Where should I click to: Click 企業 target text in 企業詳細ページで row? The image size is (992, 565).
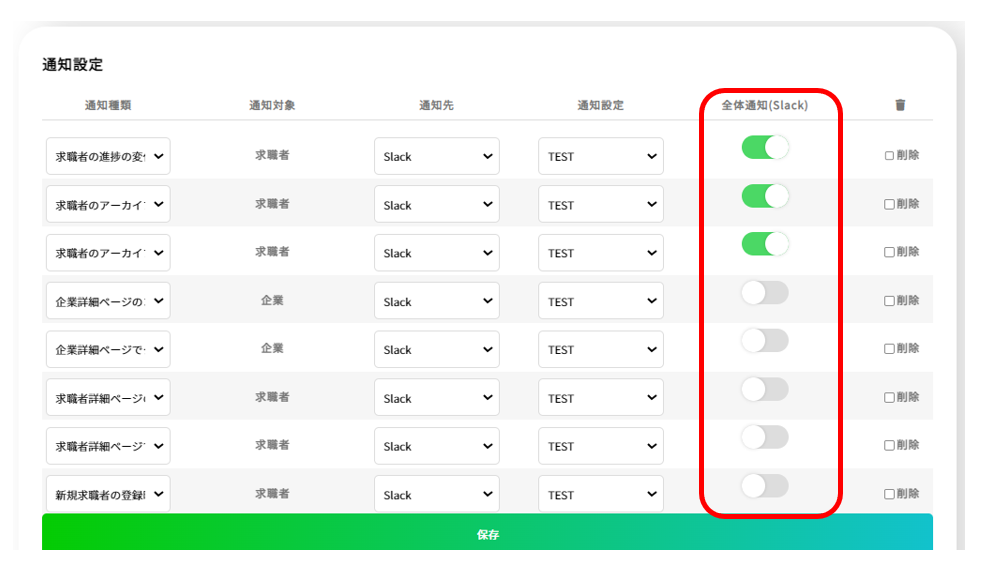point(272,349)
